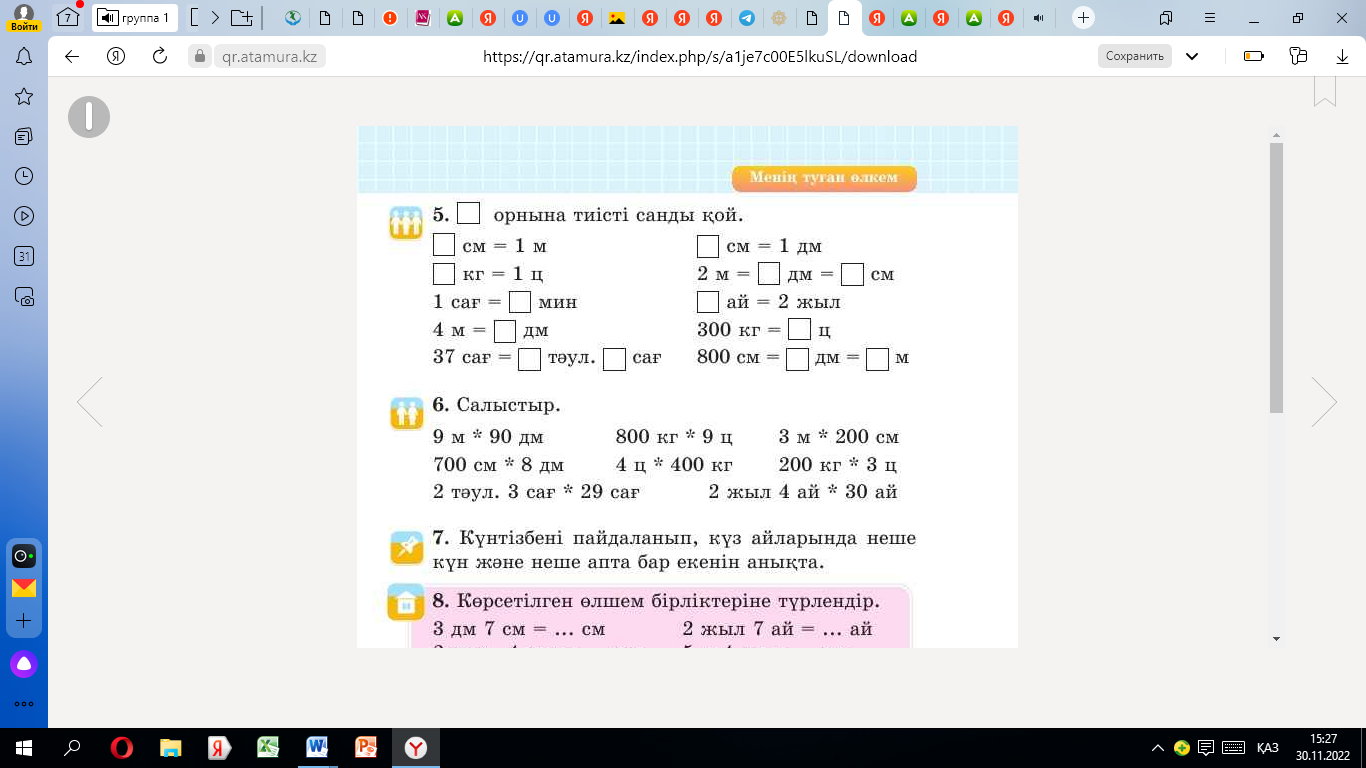This screenshot has height=768, width=1366.
Task: Click the round gray button above the document
Action: pos(89,117)
